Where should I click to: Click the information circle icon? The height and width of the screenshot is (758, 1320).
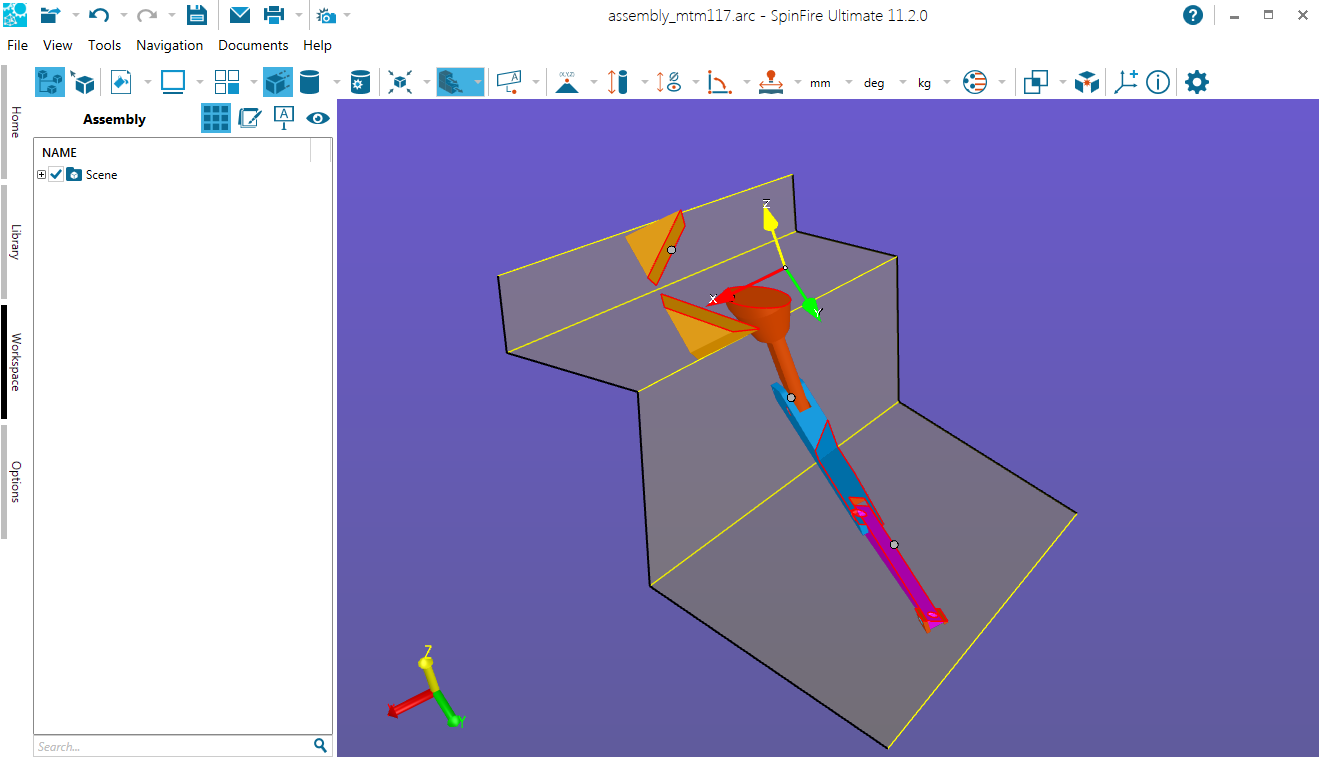coord(1158,83)
